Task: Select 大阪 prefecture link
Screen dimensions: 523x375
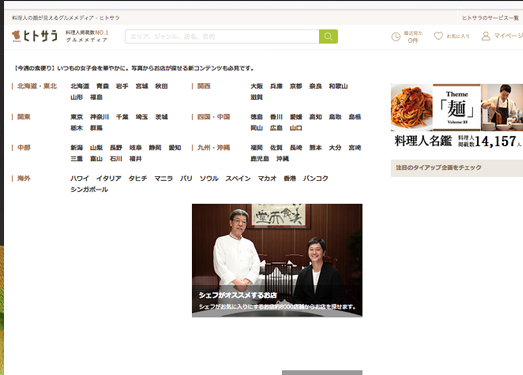Action: (256, 86)
